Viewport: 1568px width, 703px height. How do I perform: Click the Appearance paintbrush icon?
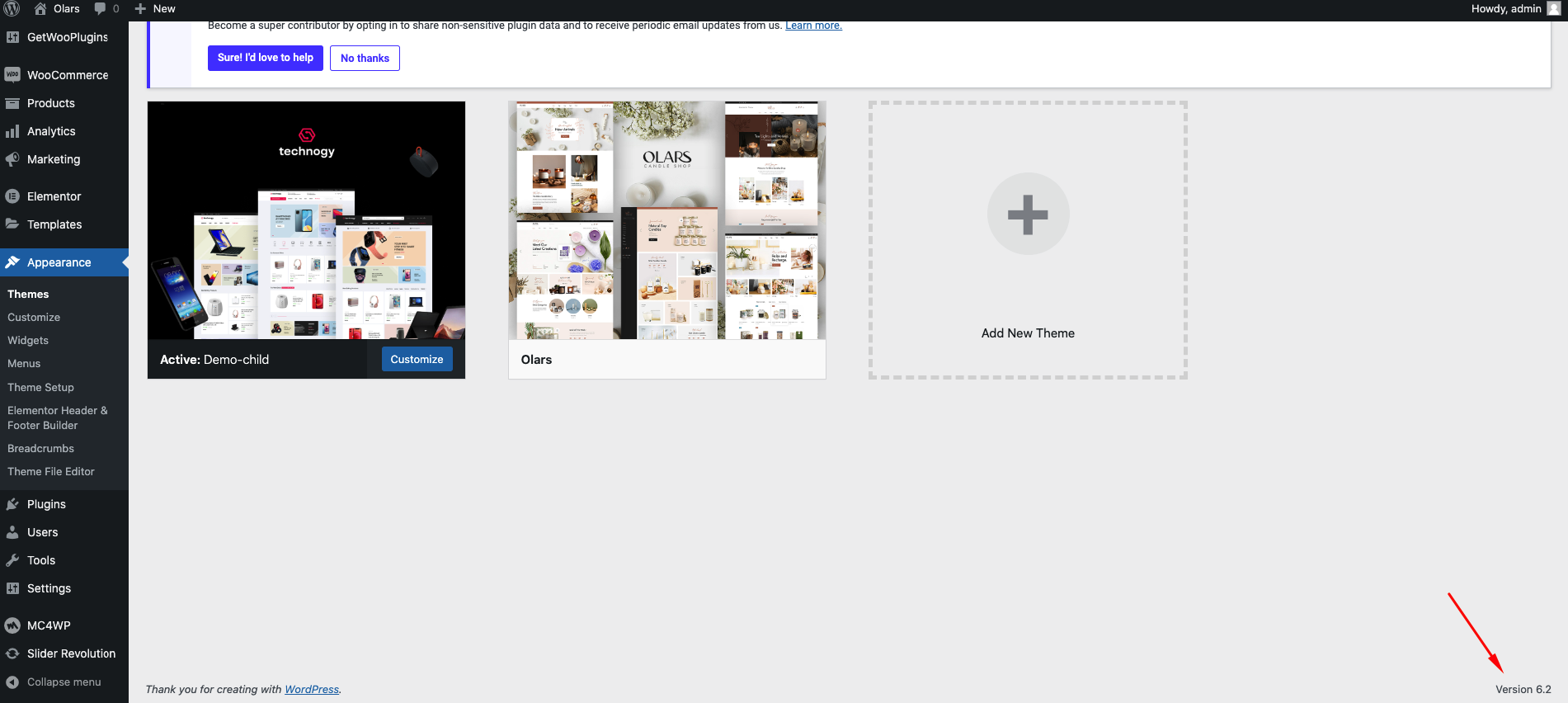pyautogui.click(x=12, y=262)
